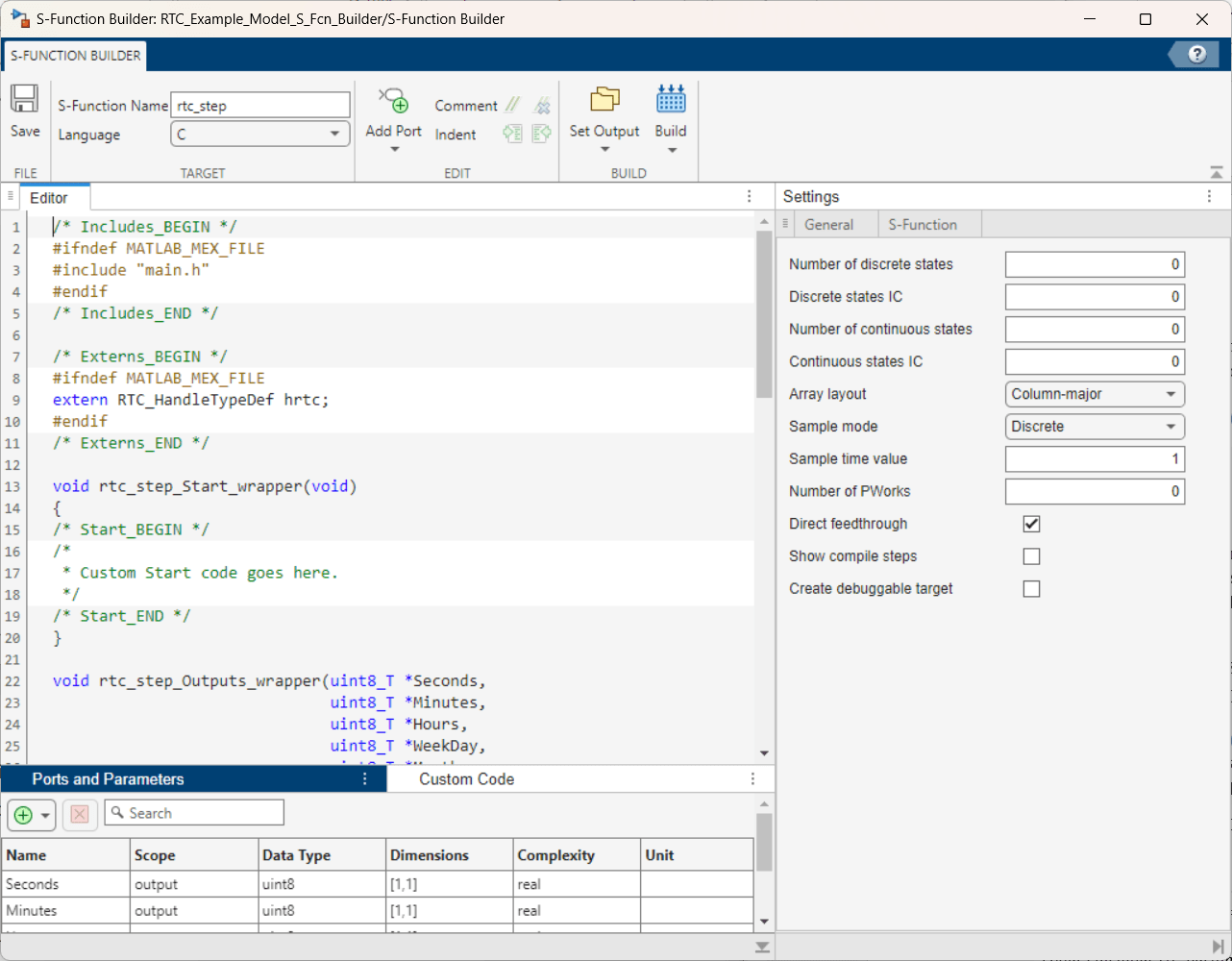Click the Help question mark icon

click(1196, 55)
